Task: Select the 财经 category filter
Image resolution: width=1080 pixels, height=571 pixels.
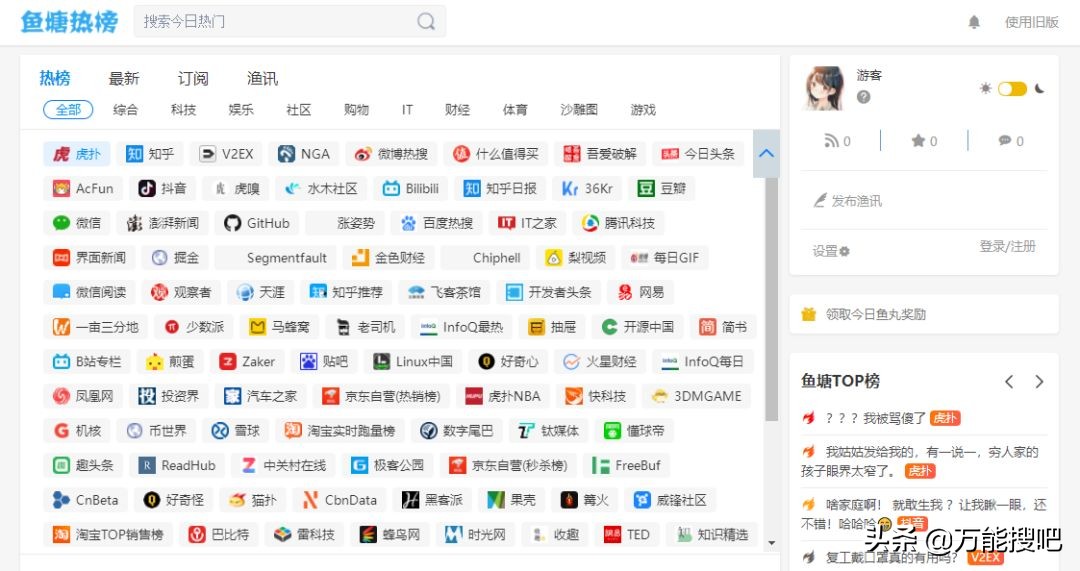Action: click(457, 110)
